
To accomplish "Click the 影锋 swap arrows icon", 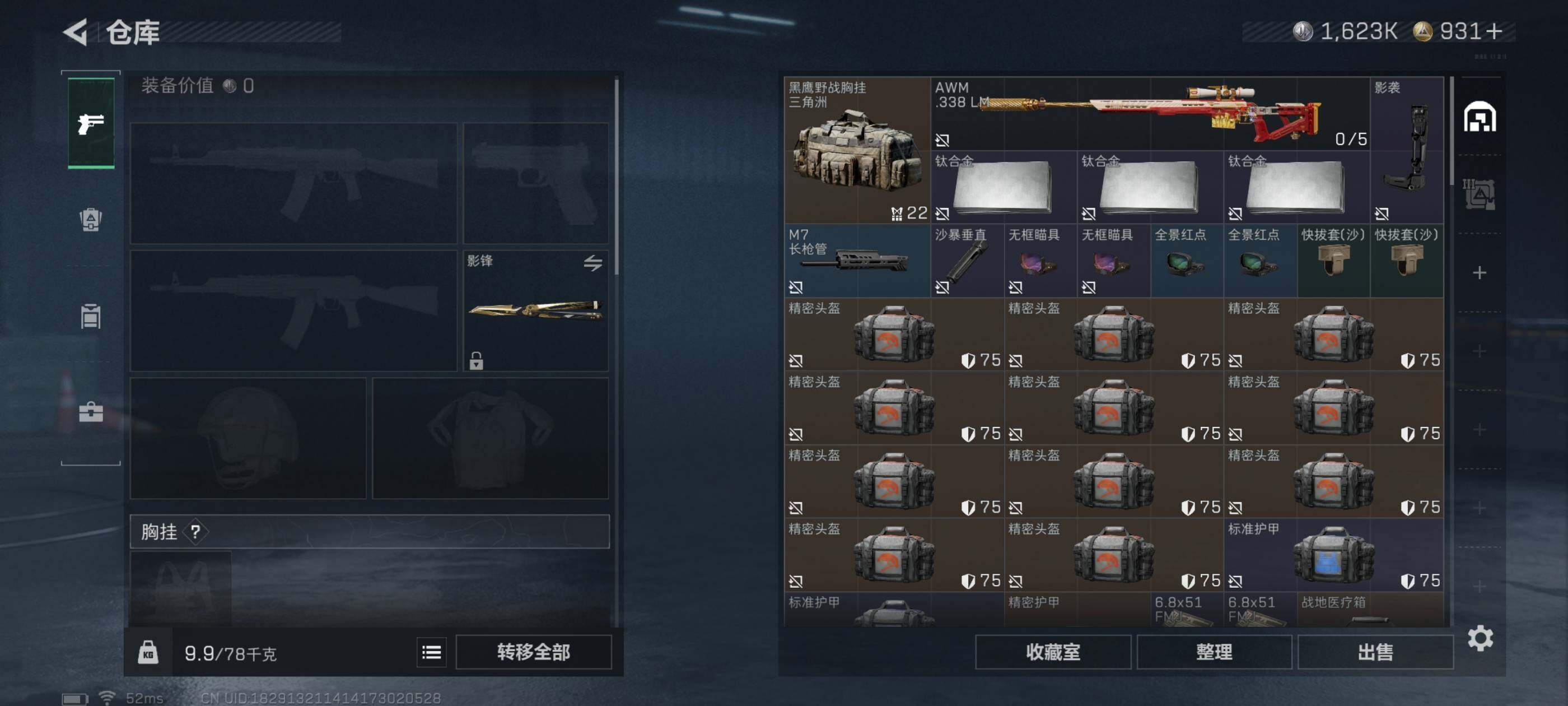I will coord(592,263).
